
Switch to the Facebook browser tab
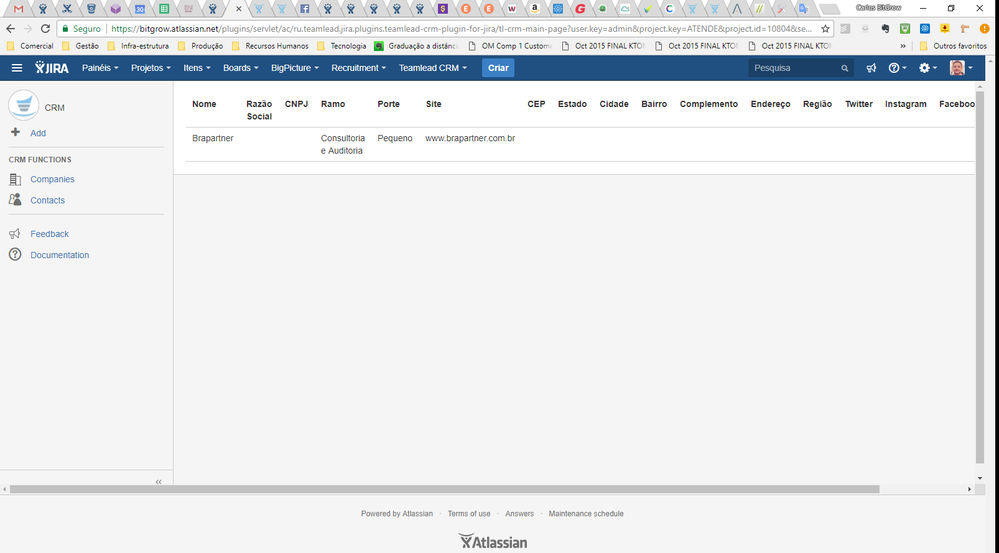point(305,9)
